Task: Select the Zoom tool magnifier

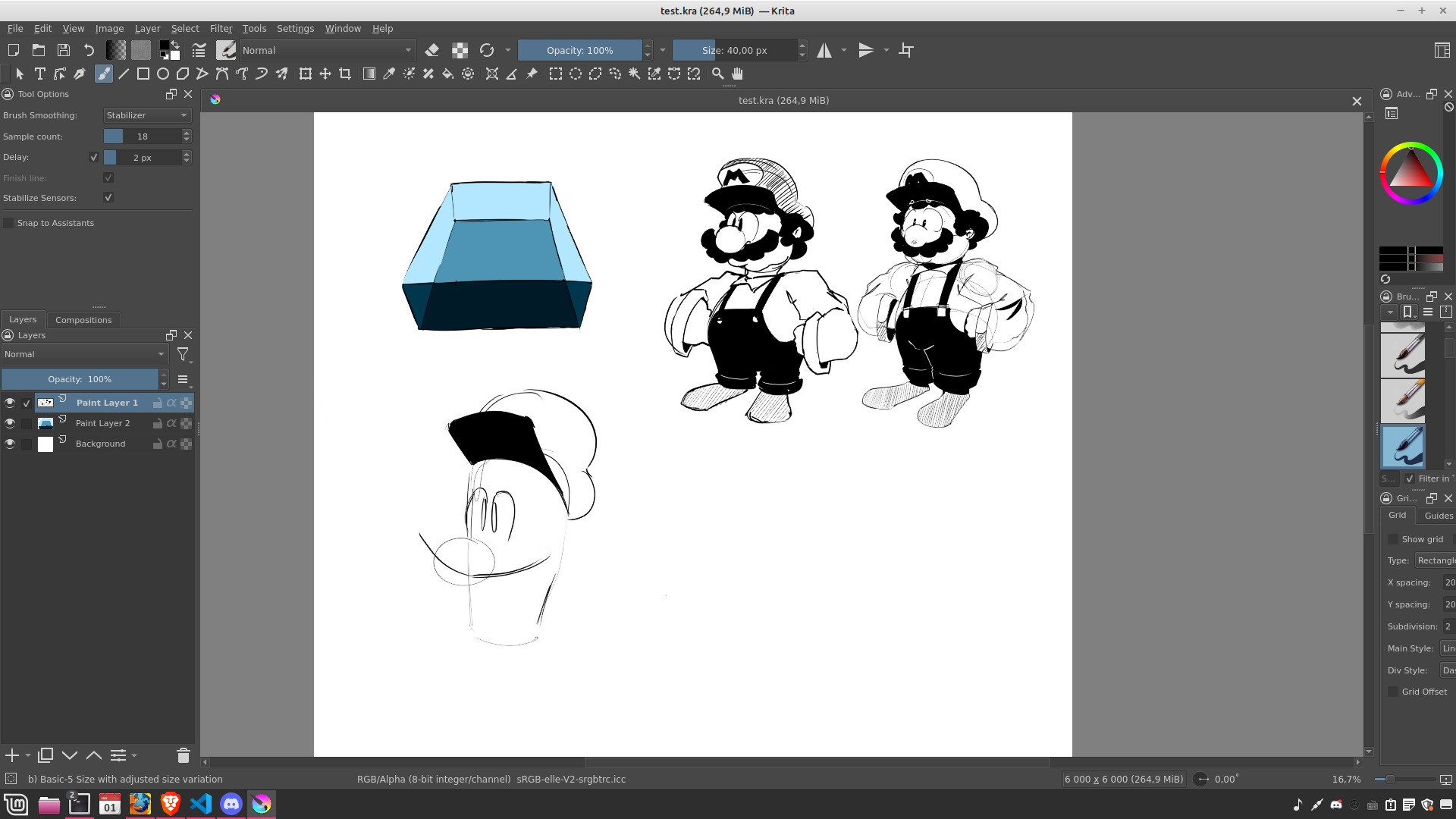Action: point(717,74)
